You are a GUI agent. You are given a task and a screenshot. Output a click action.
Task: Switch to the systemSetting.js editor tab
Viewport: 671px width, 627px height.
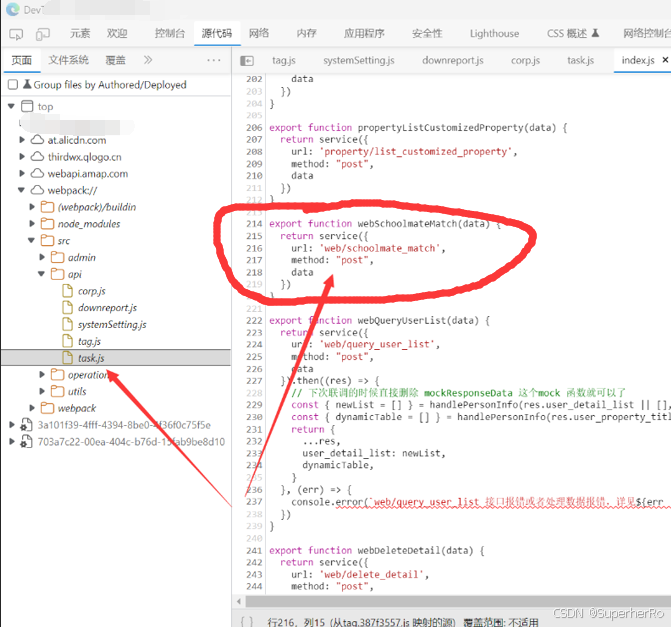[359, 60]
